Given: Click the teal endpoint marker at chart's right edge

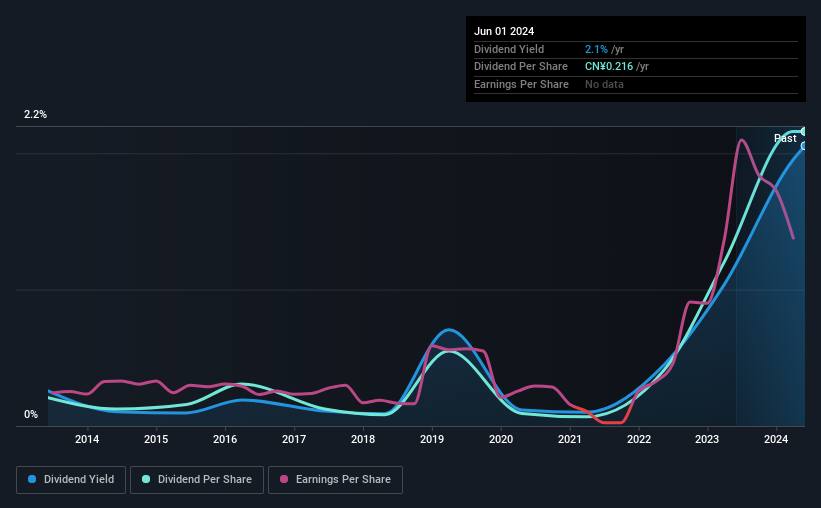Looking at the screenshot, I should (x=804, y=131).
